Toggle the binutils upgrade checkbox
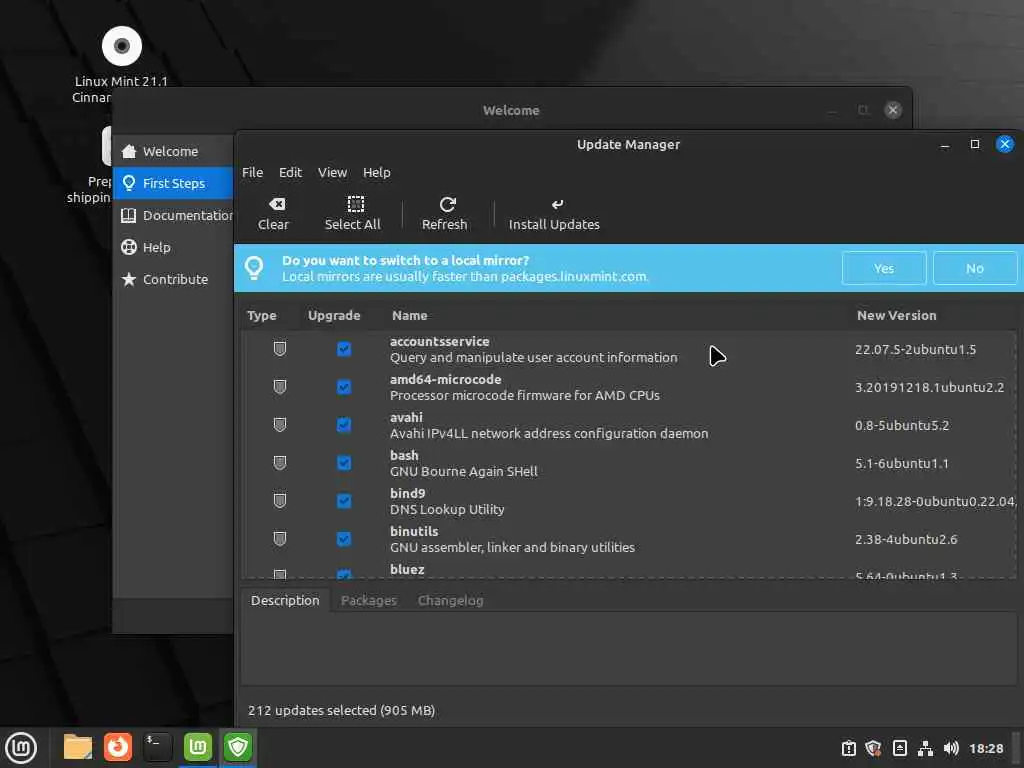The height and width of the screenshot is (768, 1024). 344,539
